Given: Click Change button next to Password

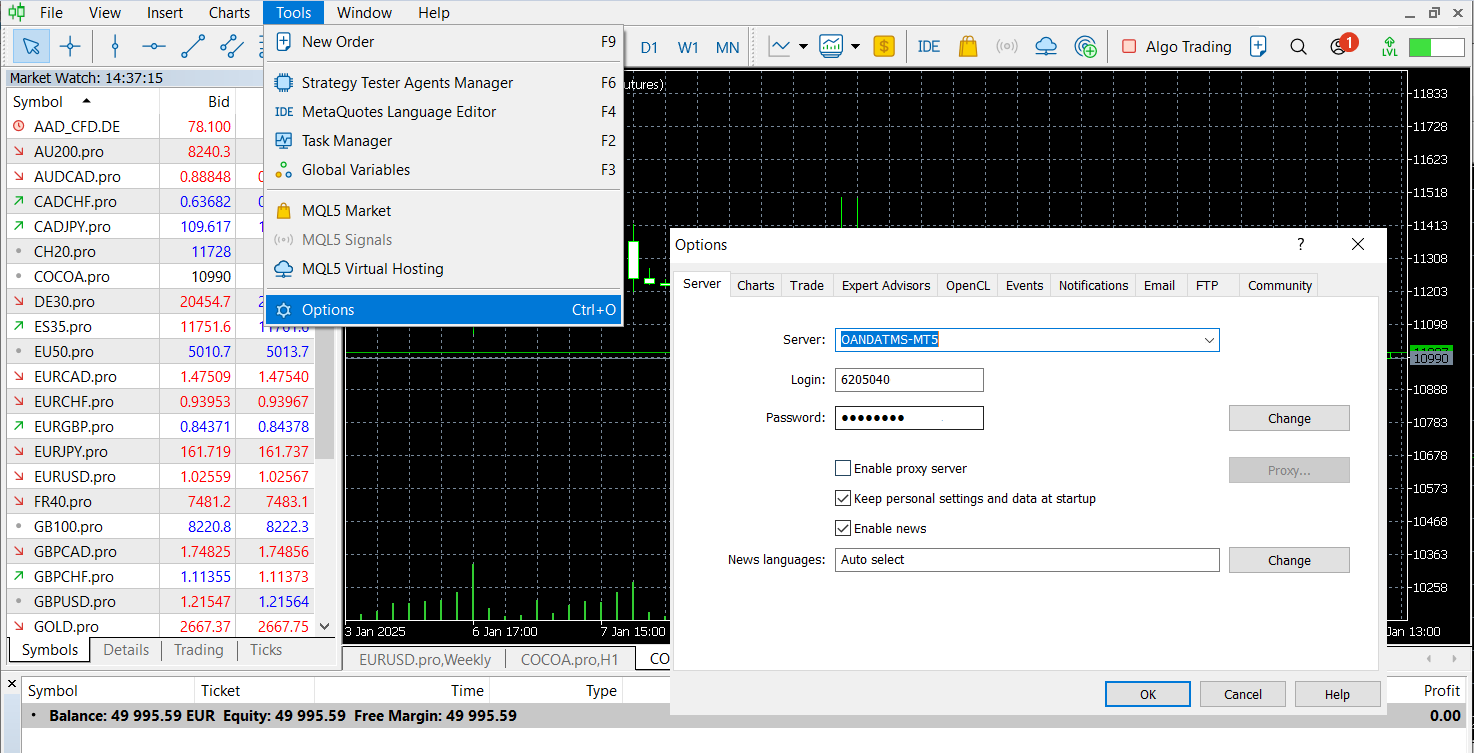Looking at the screenshot, I should tap(1288, 418).
